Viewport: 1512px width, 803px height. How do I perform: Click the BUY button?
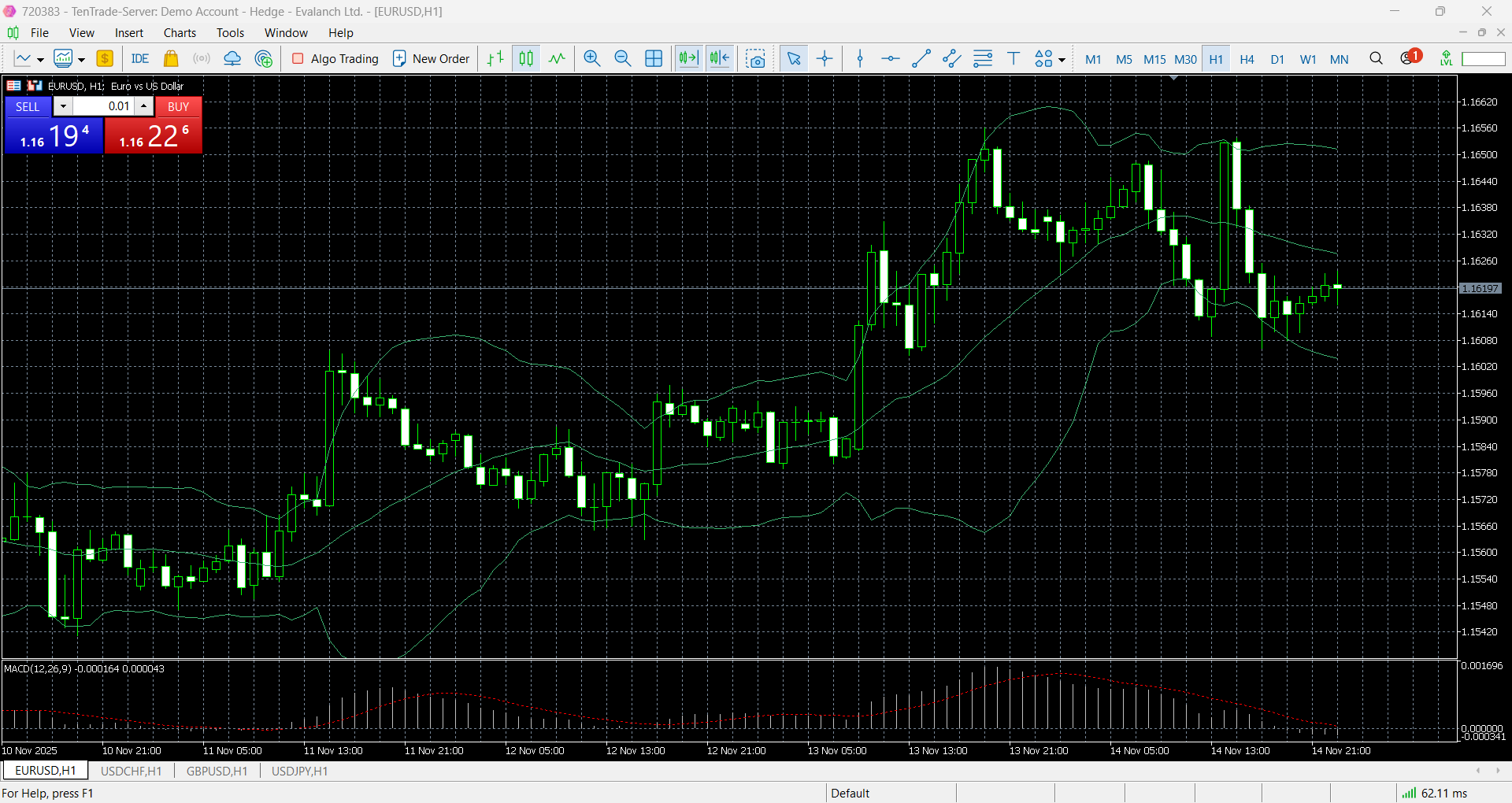[179, 106]
